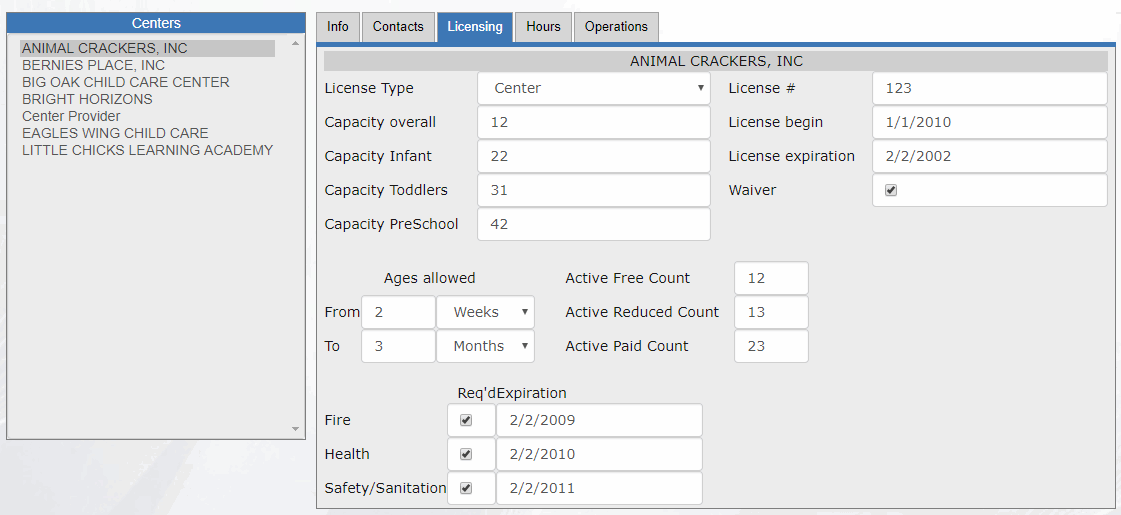Screen dimensions: 1121x515
Task: Click the Centers list scroll down arrow
Action: (x=295, y=429)
